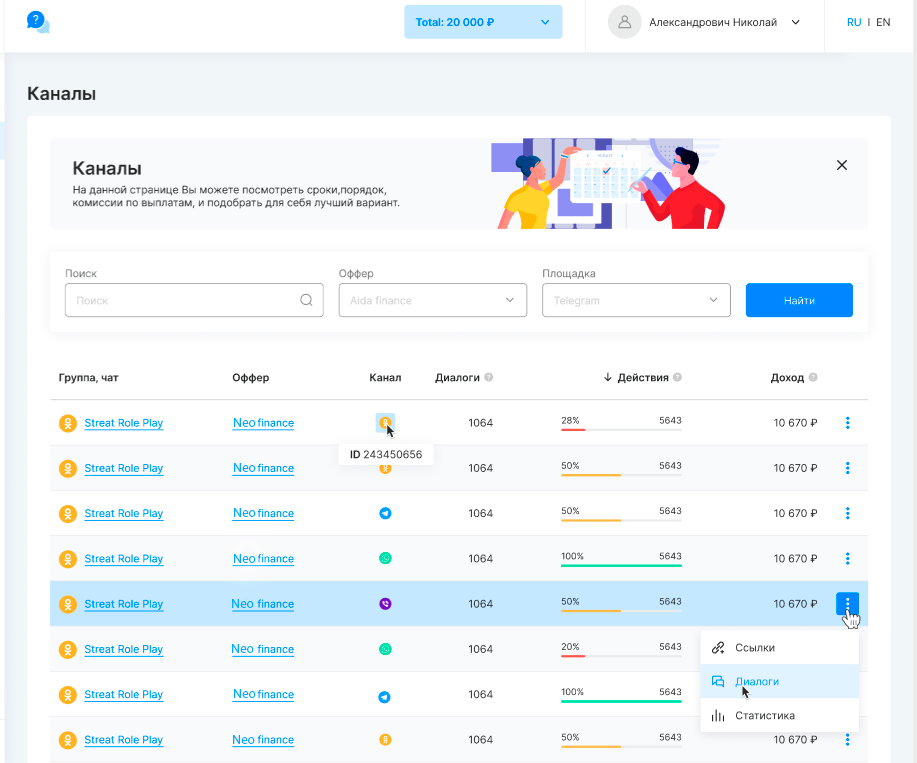Select Ссылки from the context menu
This screenshot has height=763, width=917.
[x=755, y=648]
